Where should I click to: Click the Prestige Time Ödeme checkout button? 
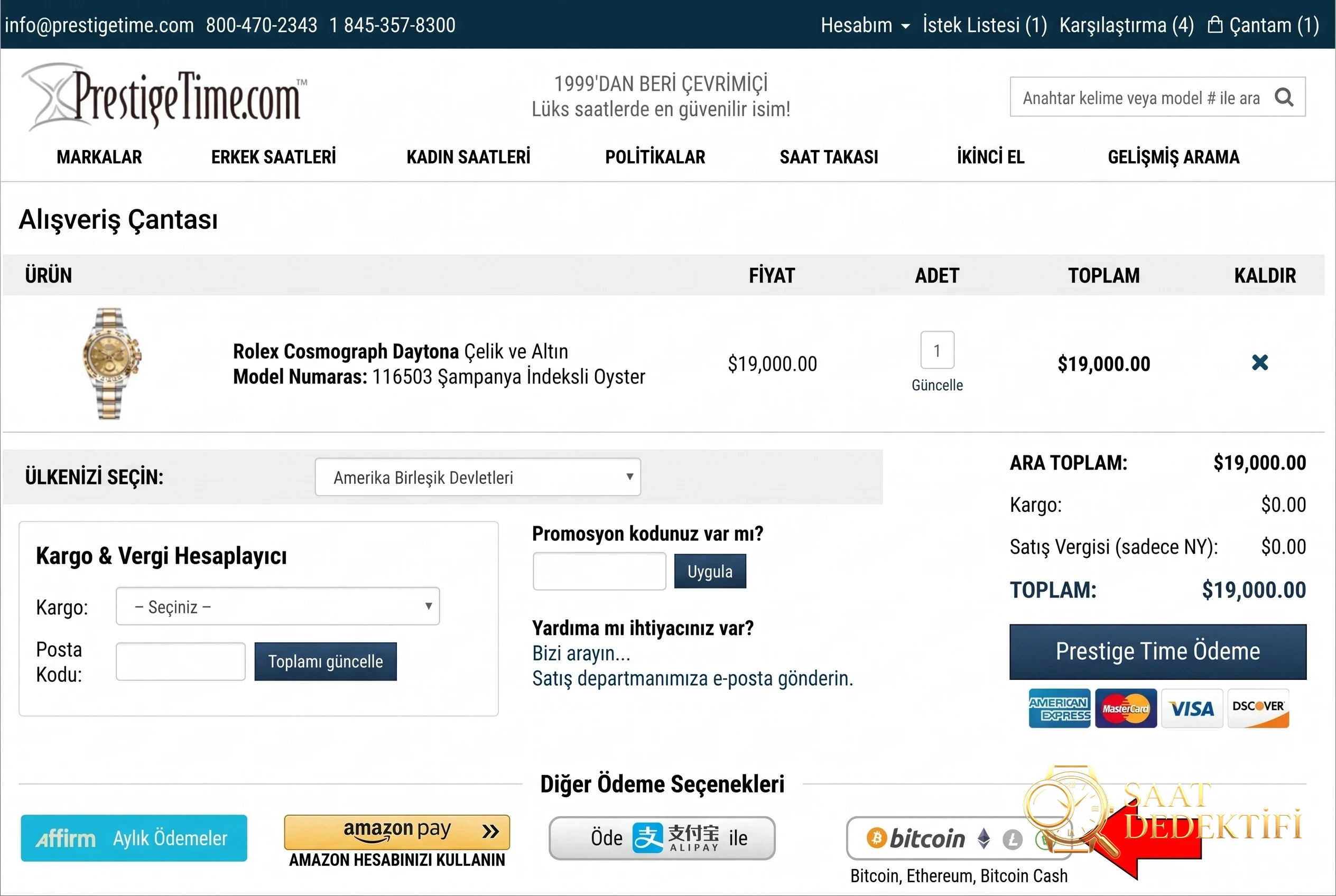tap(1158, 651)
